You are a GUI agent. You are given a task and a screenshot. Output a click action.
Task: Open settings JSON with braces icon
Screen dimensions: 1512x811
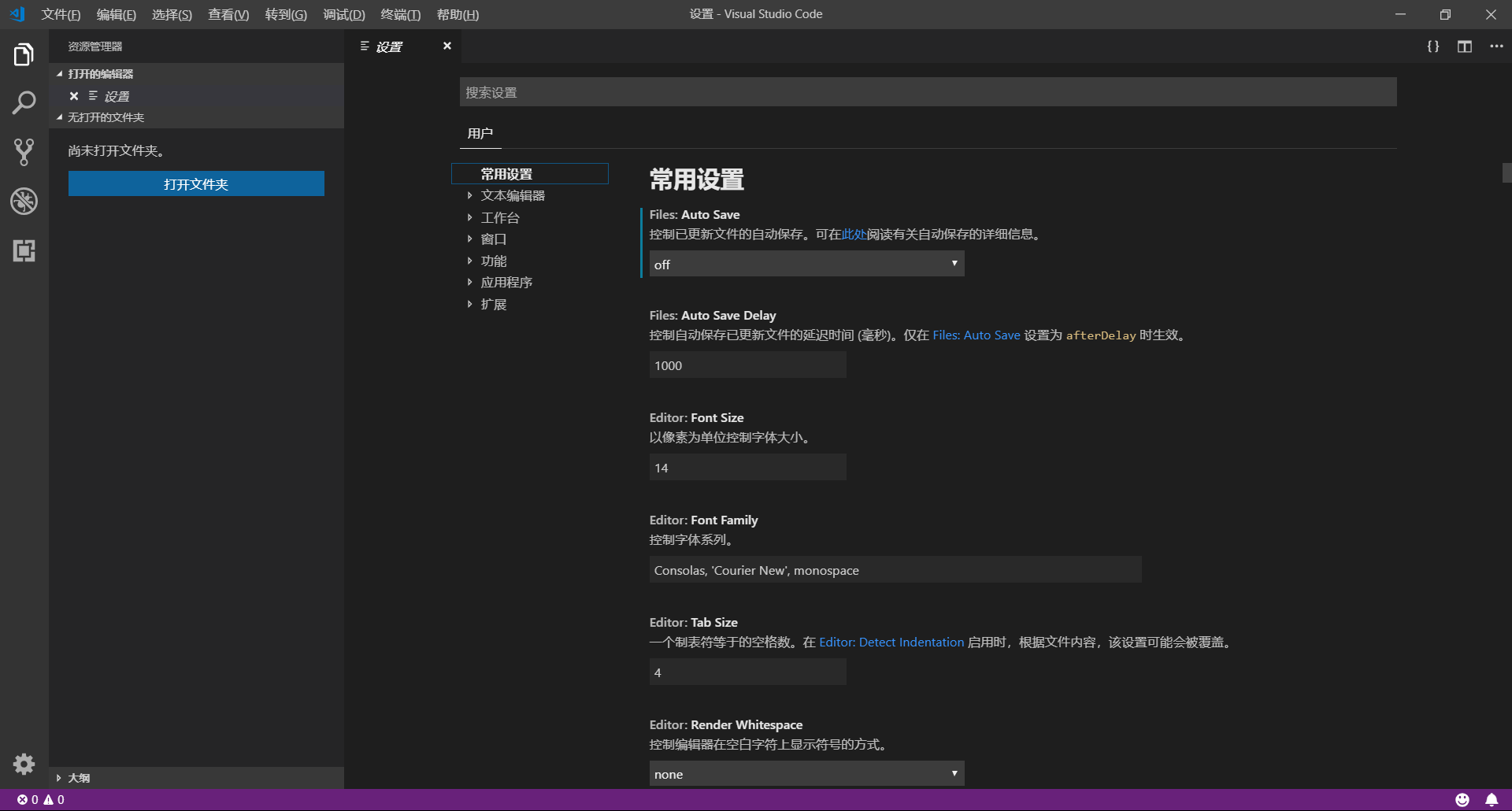coord(1433,46)
